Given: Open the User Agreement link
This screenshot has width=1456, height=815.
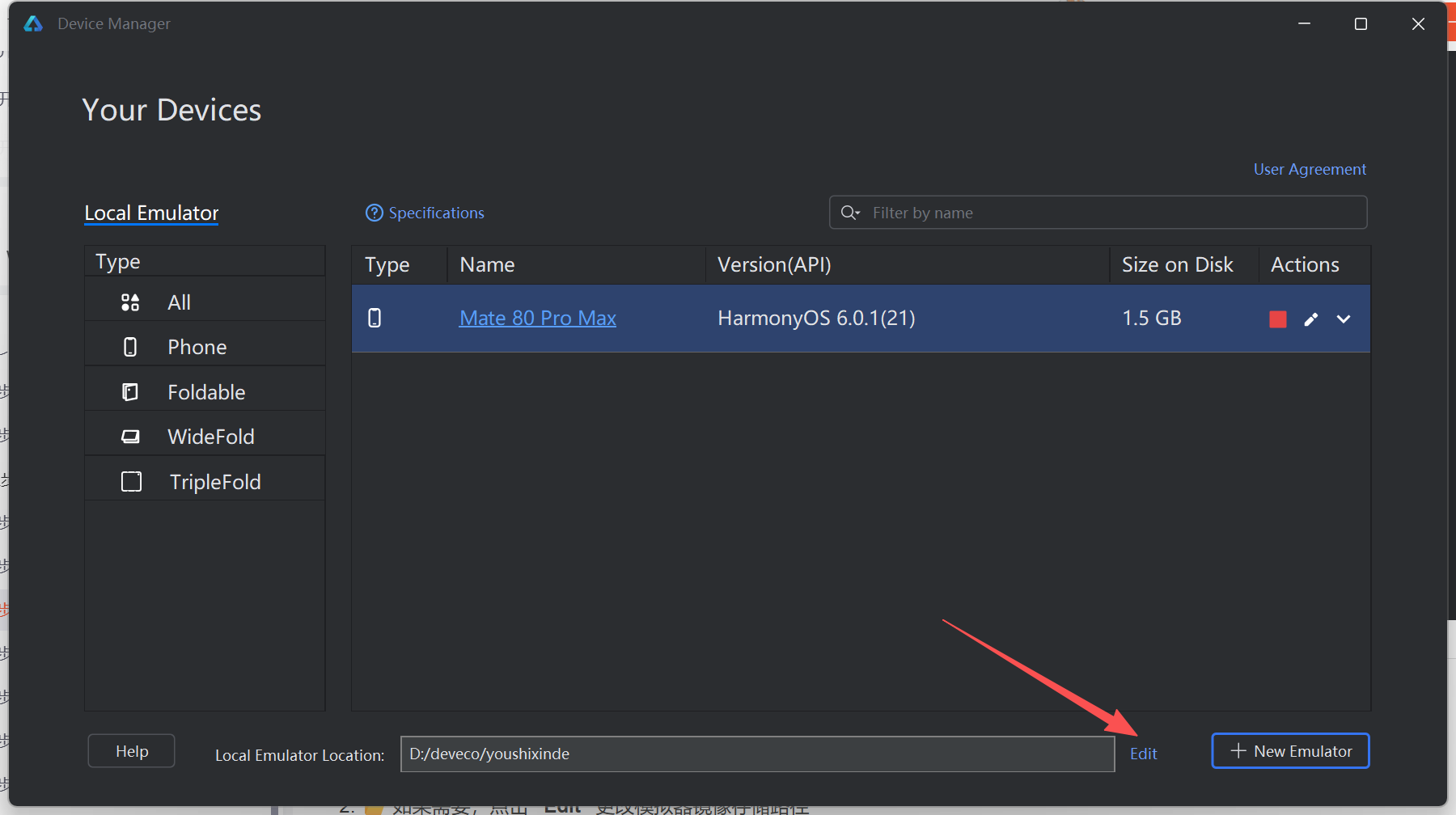Looking at the screenshot, I should (x=1310, y=169).
